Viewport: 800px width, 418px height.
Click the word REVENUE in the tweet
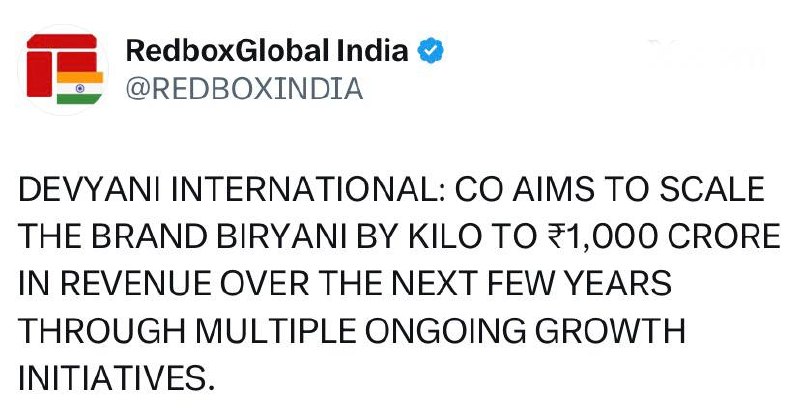(136, 283)
